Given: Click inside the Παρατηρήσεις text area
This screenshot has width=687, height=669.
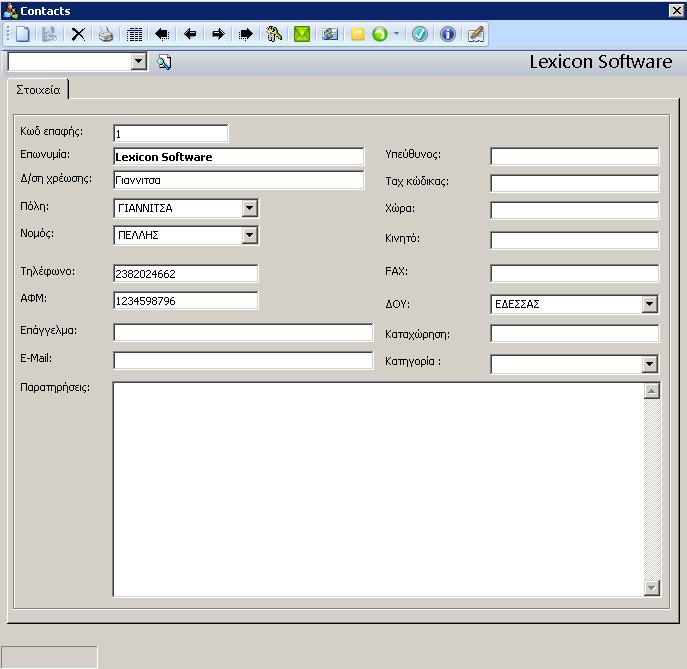Looking at the screenshot, I should tap(379, 489).
